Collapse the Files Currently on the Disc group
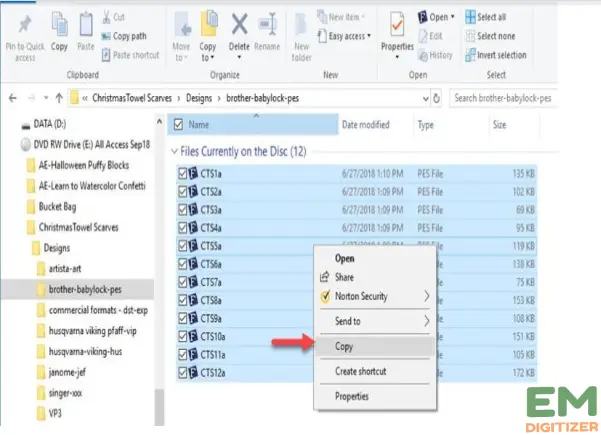The image size is (601, 435). coord(174,151)
